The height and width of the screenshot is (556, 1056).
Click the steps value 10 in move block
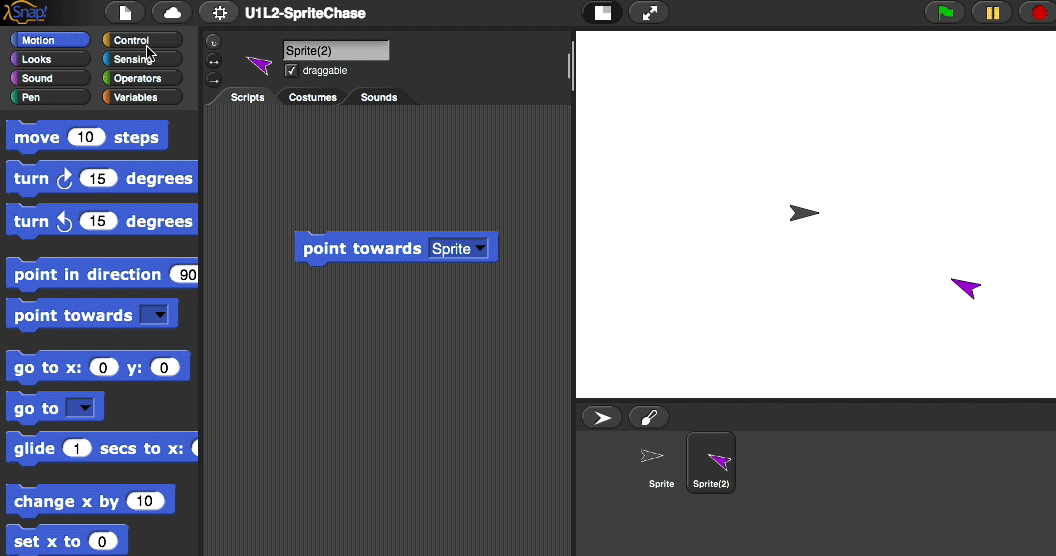pyautogui.click(x=86, y=137)
